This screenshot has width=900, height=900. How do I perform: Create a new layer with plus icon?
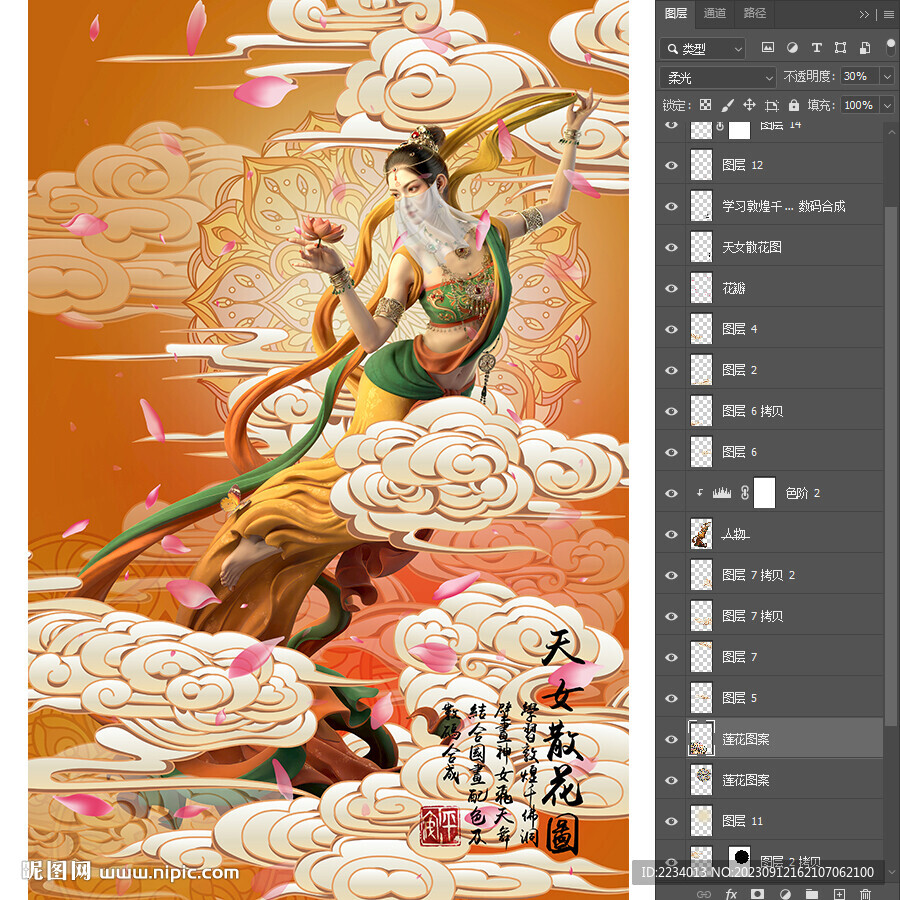click(840, 893)
